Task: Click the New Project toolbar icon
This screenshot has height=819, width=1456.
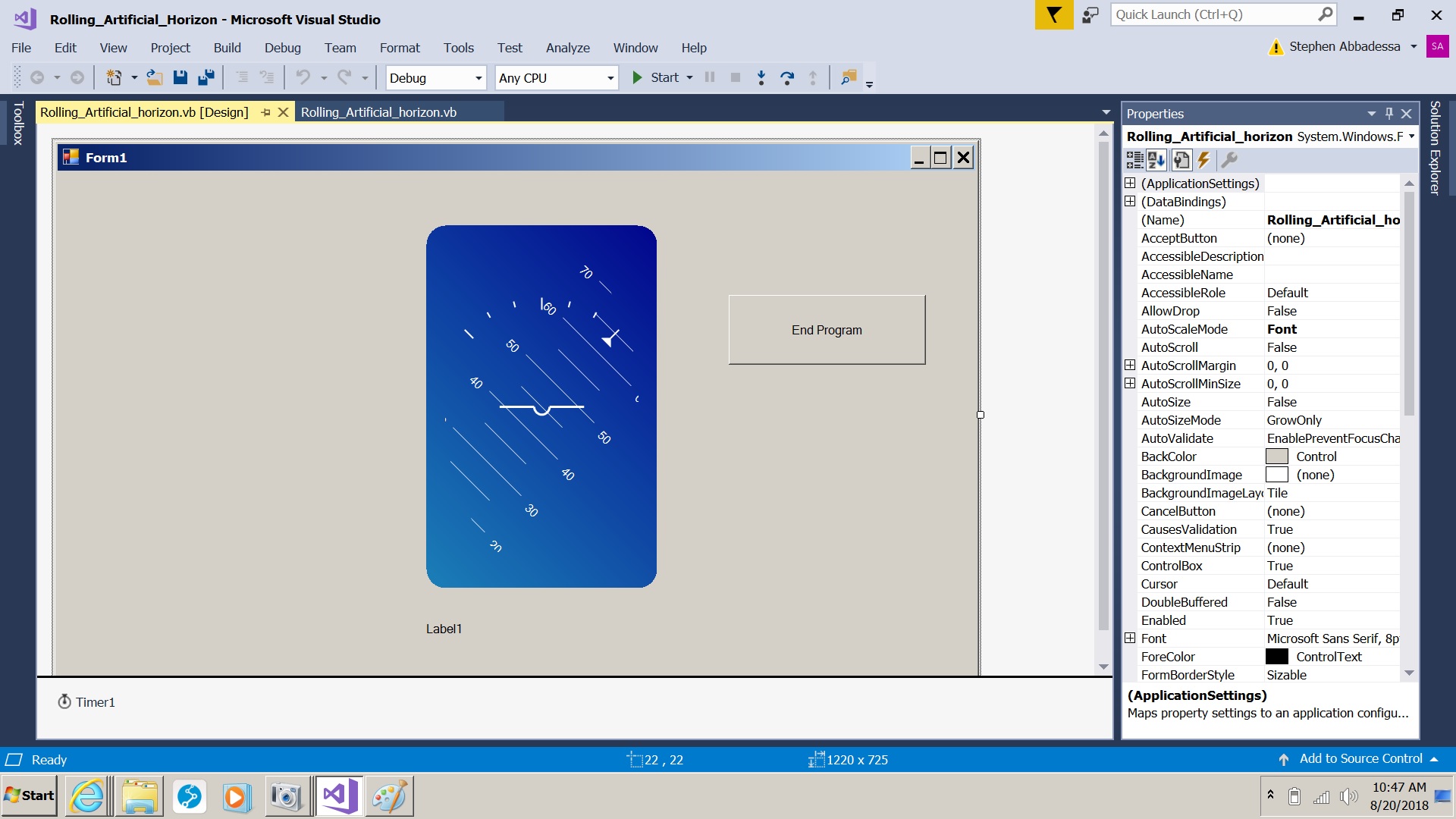Action: (114, 77)
